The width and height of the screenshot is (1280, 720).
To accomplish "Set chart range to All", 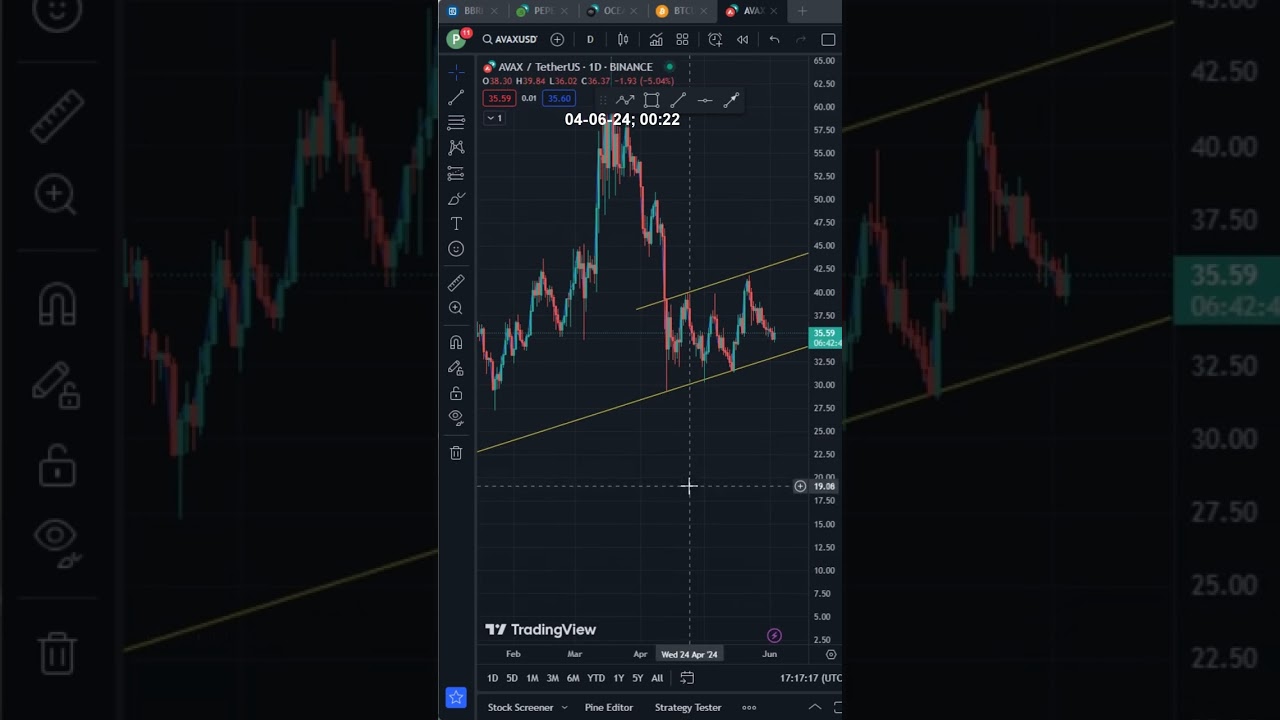I will [657, 678].
